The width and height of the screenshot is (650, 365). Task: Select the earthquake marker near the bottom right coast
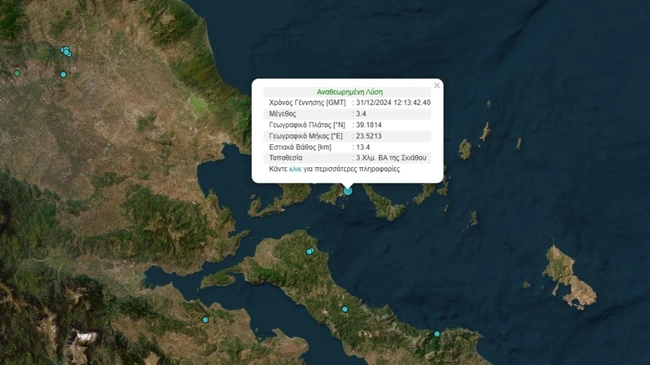tap(437, 334)
